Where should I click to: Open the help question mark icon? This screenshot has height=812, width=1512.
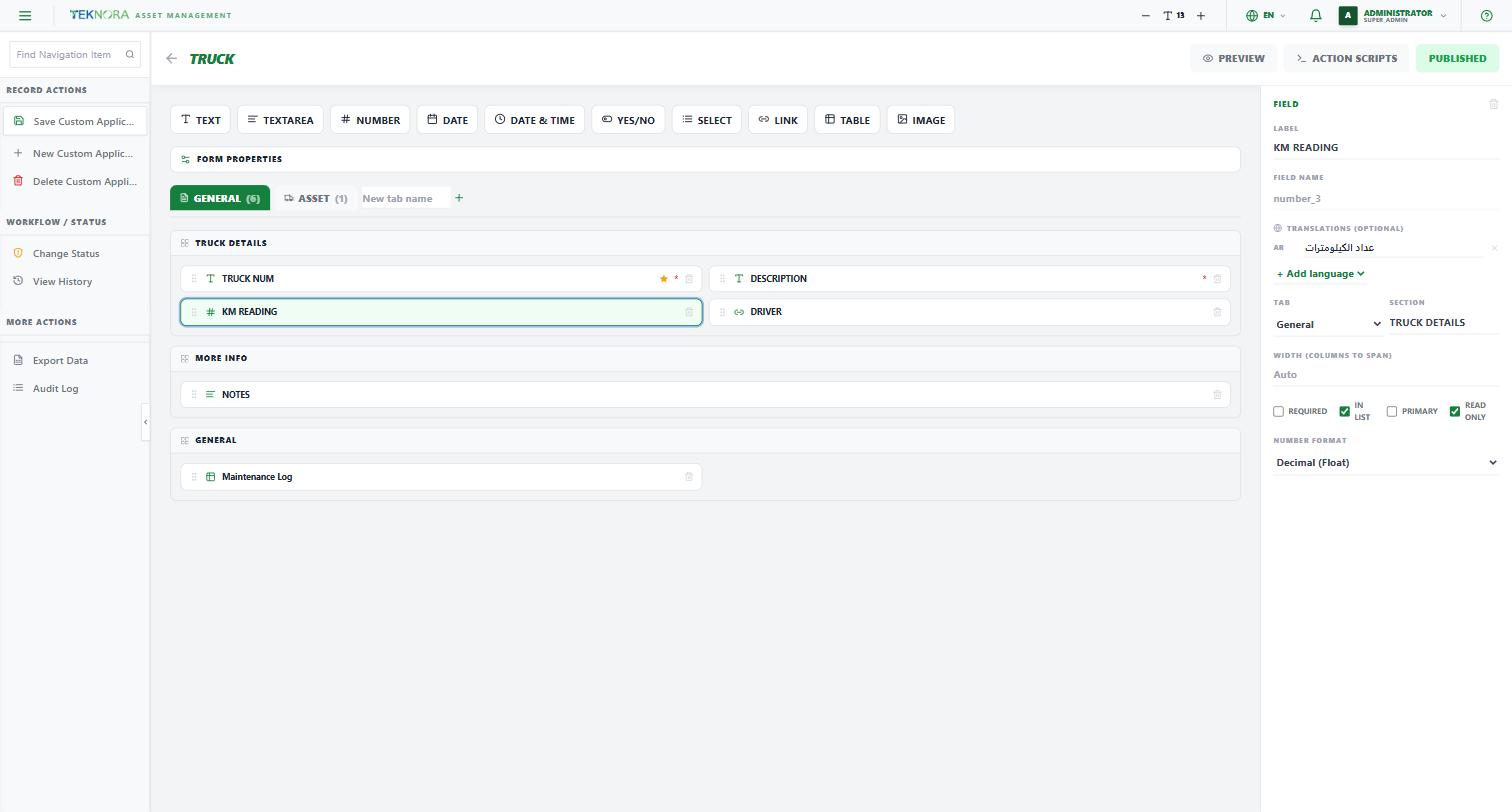(x=1486, y=15)
